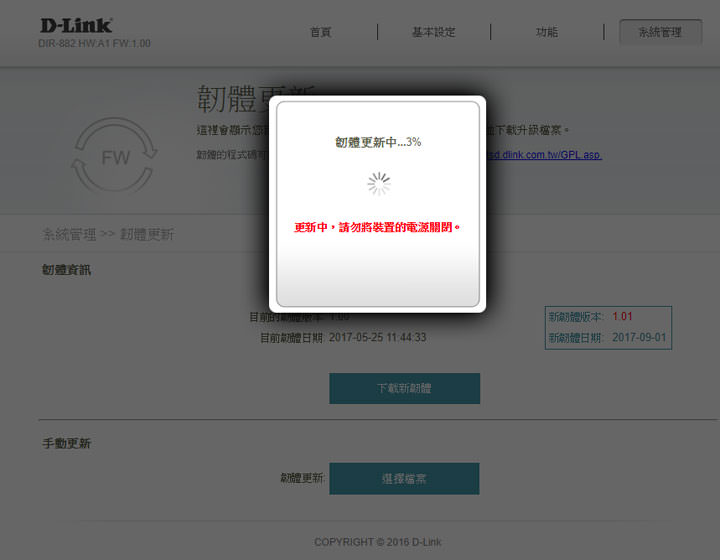
Task: Select the 系統管理 menu
Action: tap(660, 32)
